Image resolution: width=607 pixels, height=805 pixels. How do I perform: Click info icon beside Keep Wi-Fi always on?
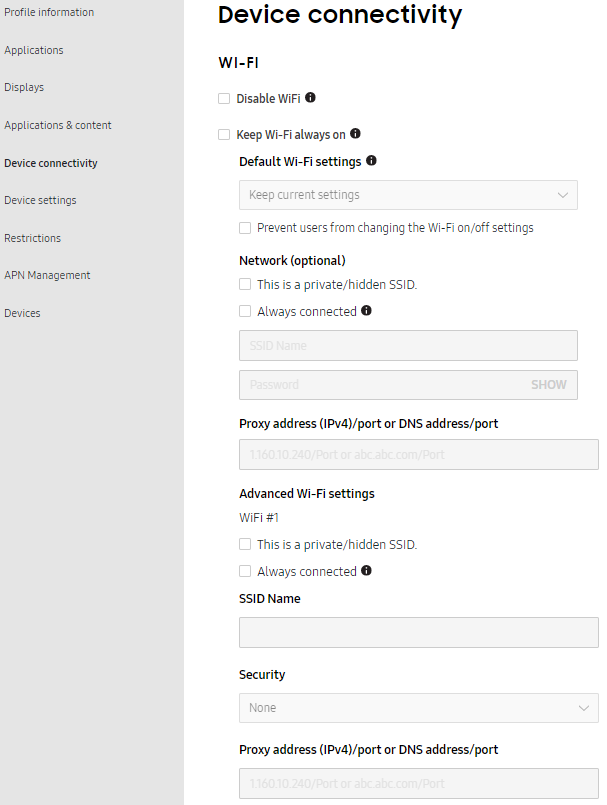355,134
